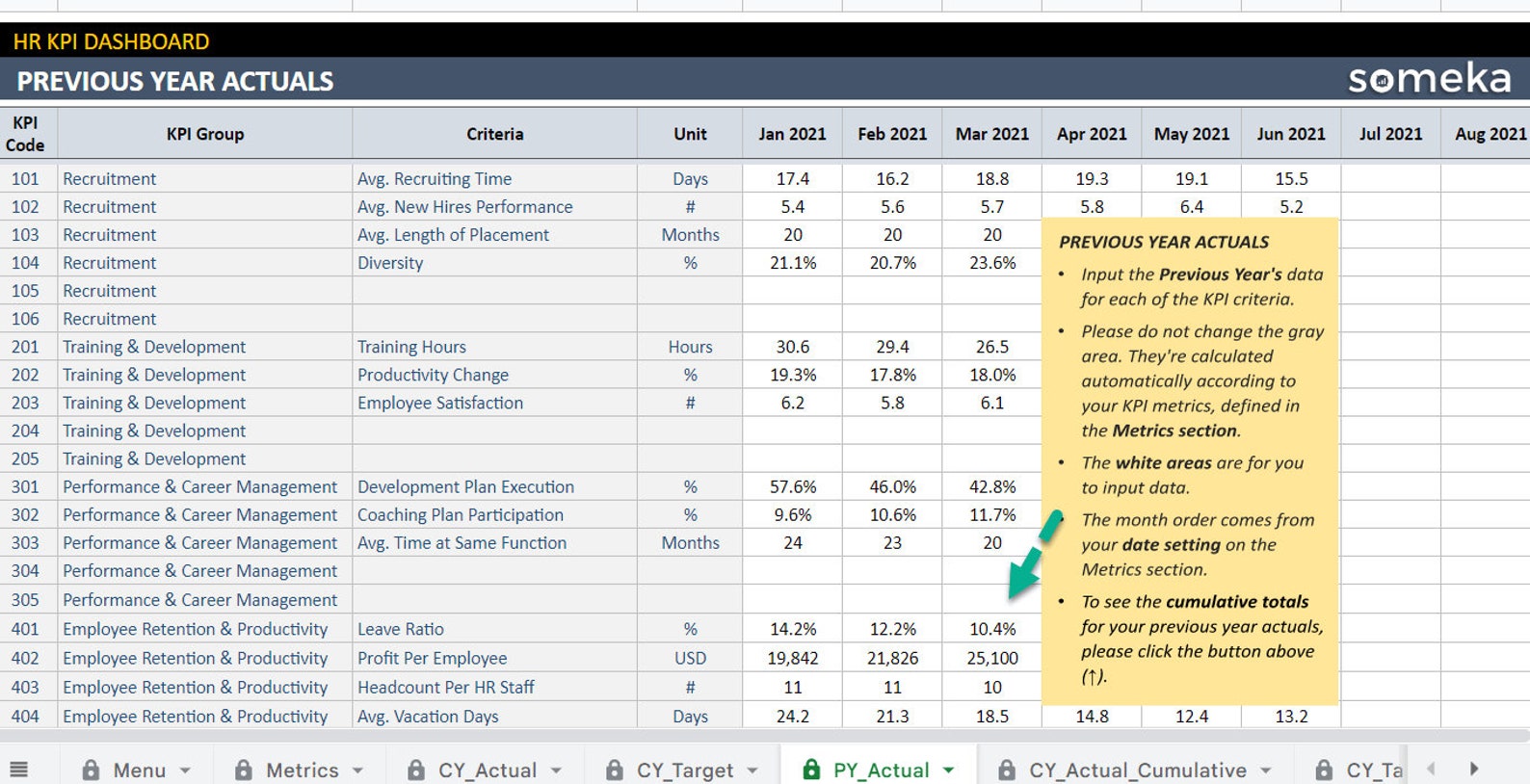Select the PY_Actual sheet tab
1530x784 pixels.
point(881,770)
